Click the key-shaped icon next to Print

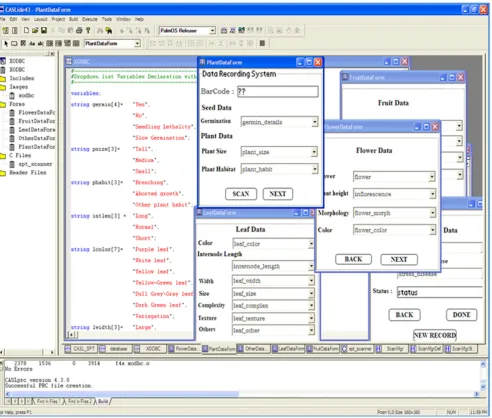pos(88,31)
